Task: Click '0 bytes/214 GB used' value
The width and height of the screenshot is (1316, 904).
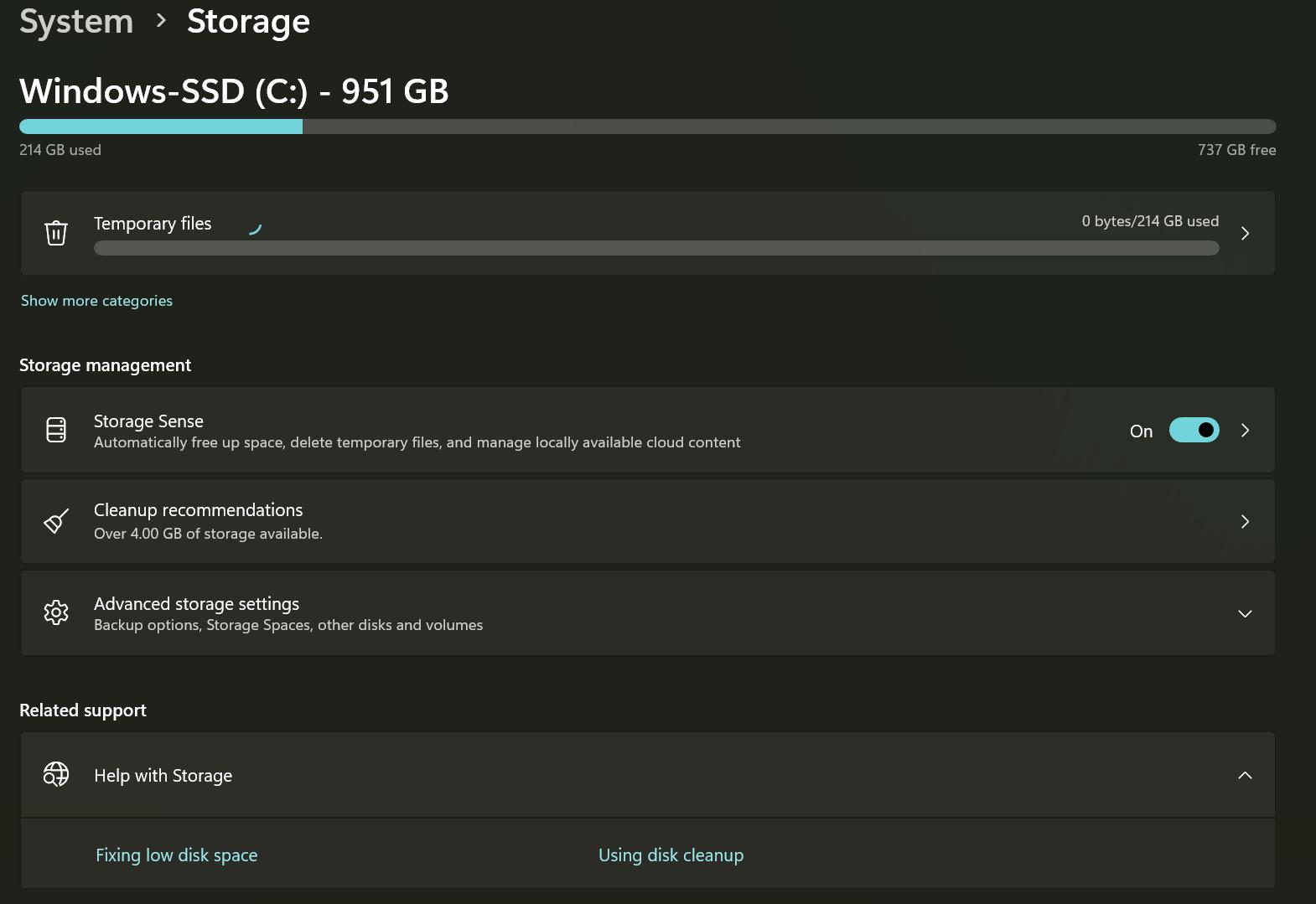Action: (1150, 221)
